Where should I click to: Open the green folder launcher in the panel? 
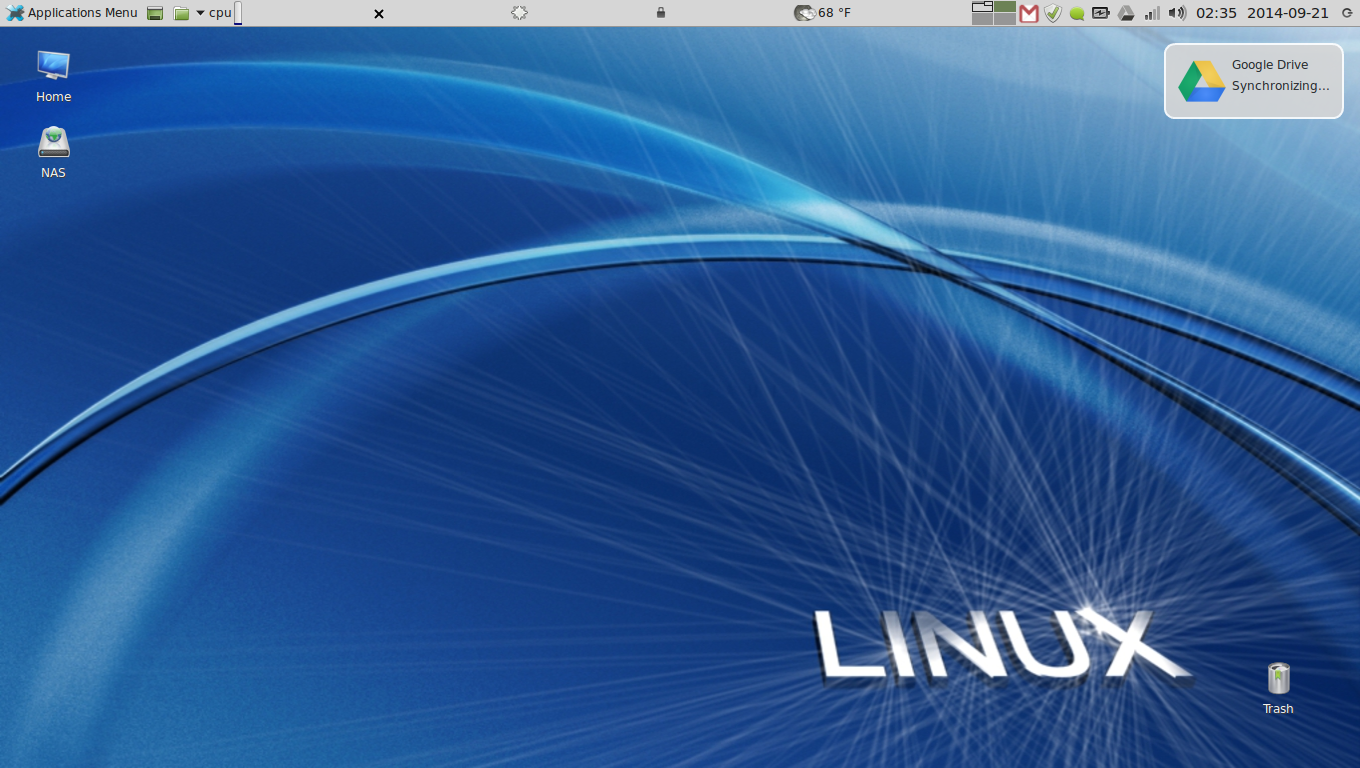coord(181,13)
